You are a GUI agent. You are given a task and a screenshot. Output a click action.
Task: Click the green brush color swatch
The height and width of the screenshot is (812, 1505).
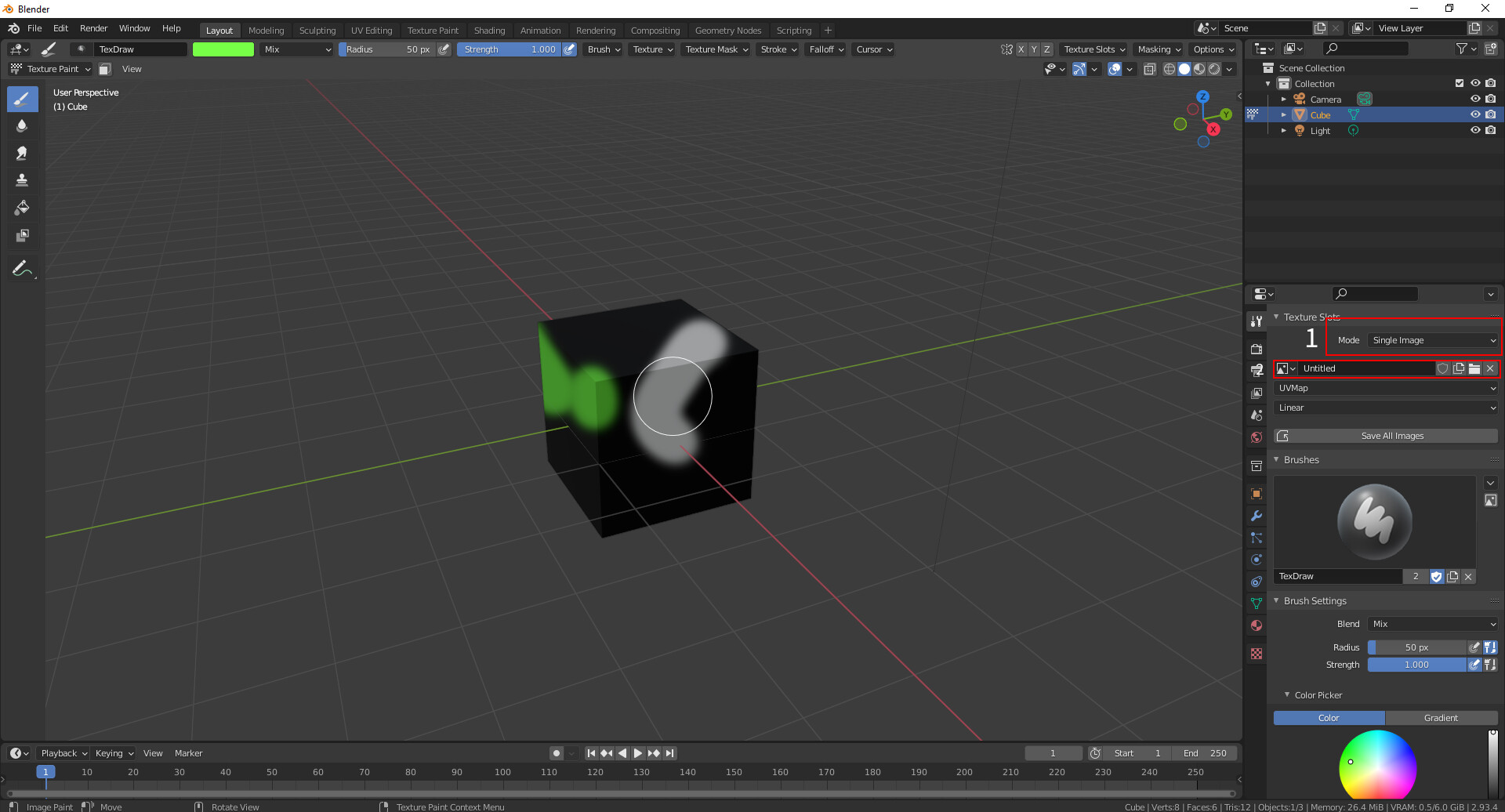pyautogui.click(x=223, y=49)
